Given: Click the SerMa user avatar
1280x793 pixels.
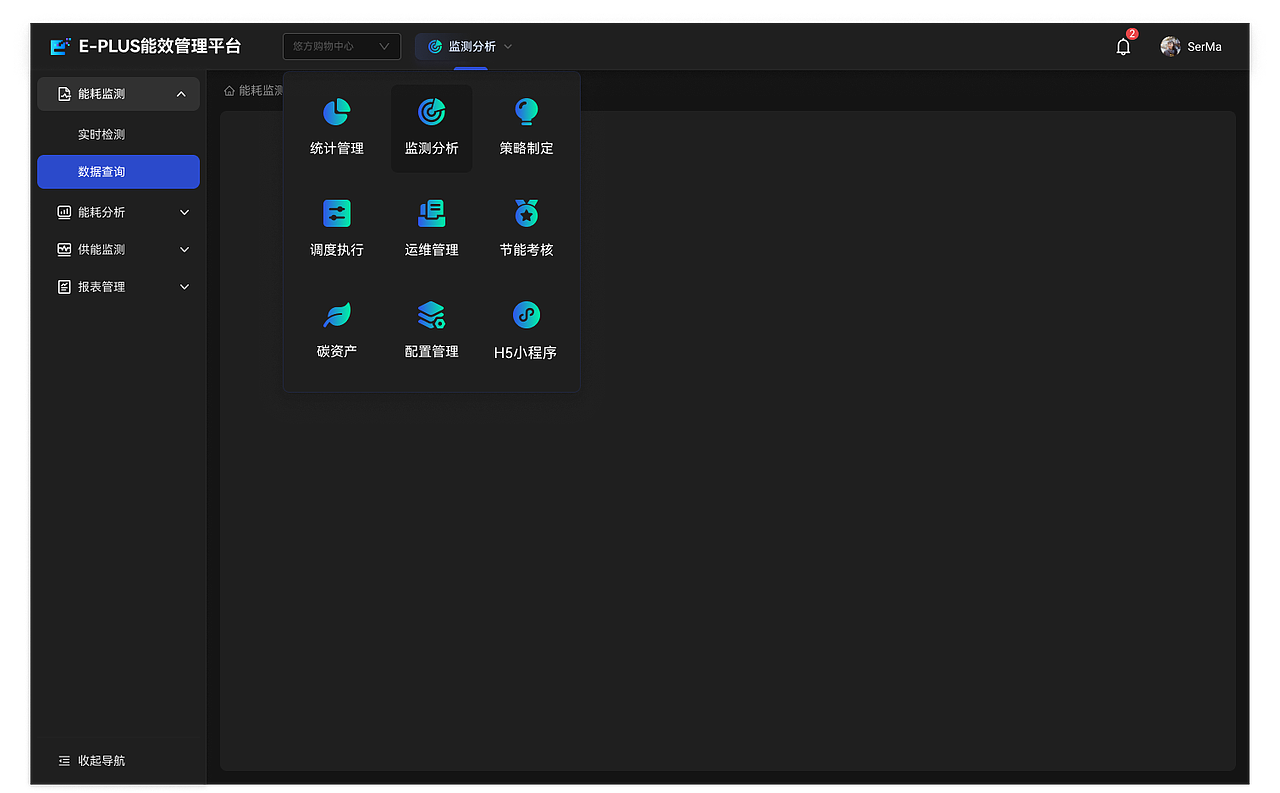Looking at the screenshot, I should tap(1170, 46).
